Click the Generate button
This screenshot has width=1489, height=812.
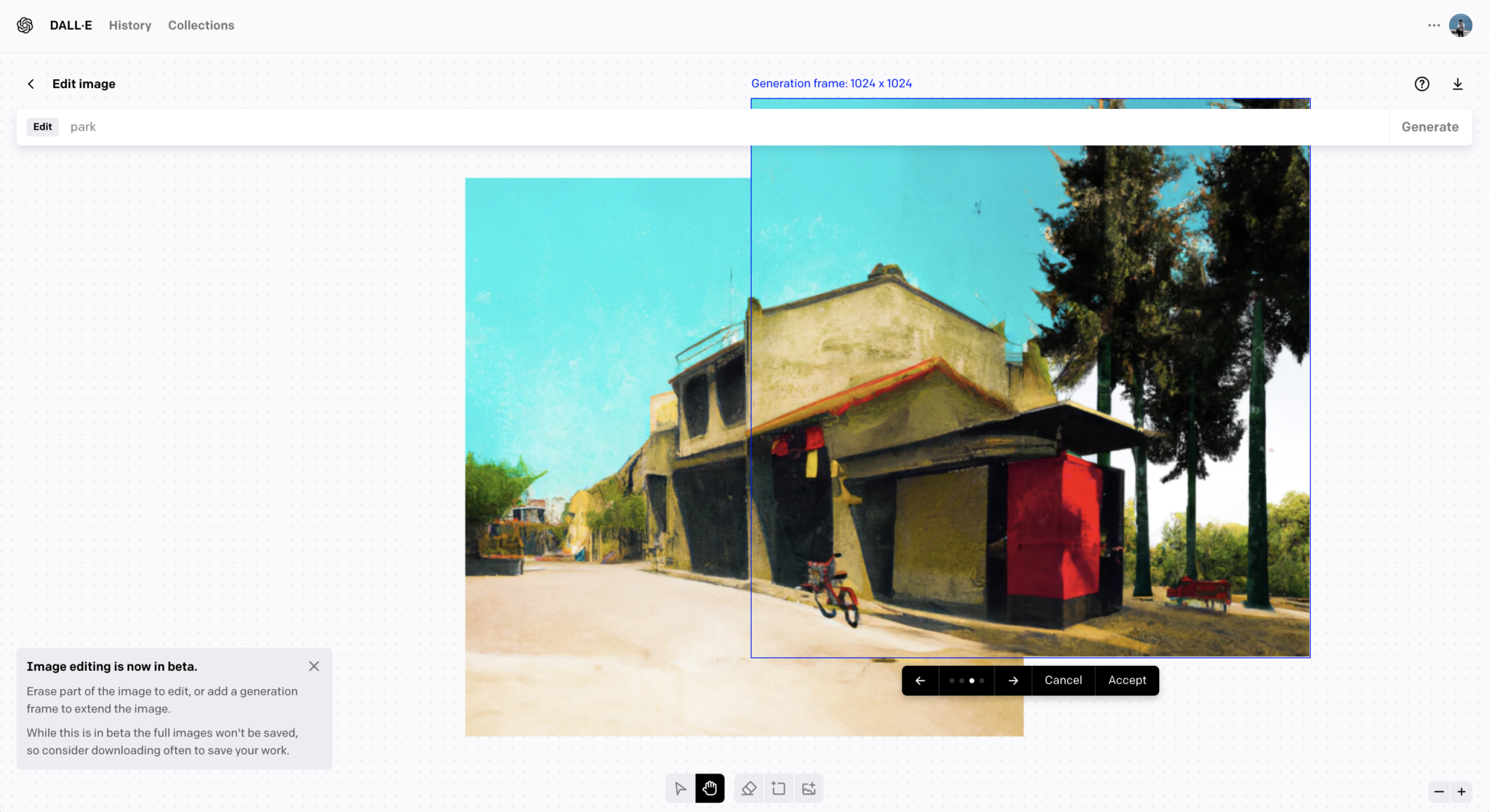tap(1430, 127)
